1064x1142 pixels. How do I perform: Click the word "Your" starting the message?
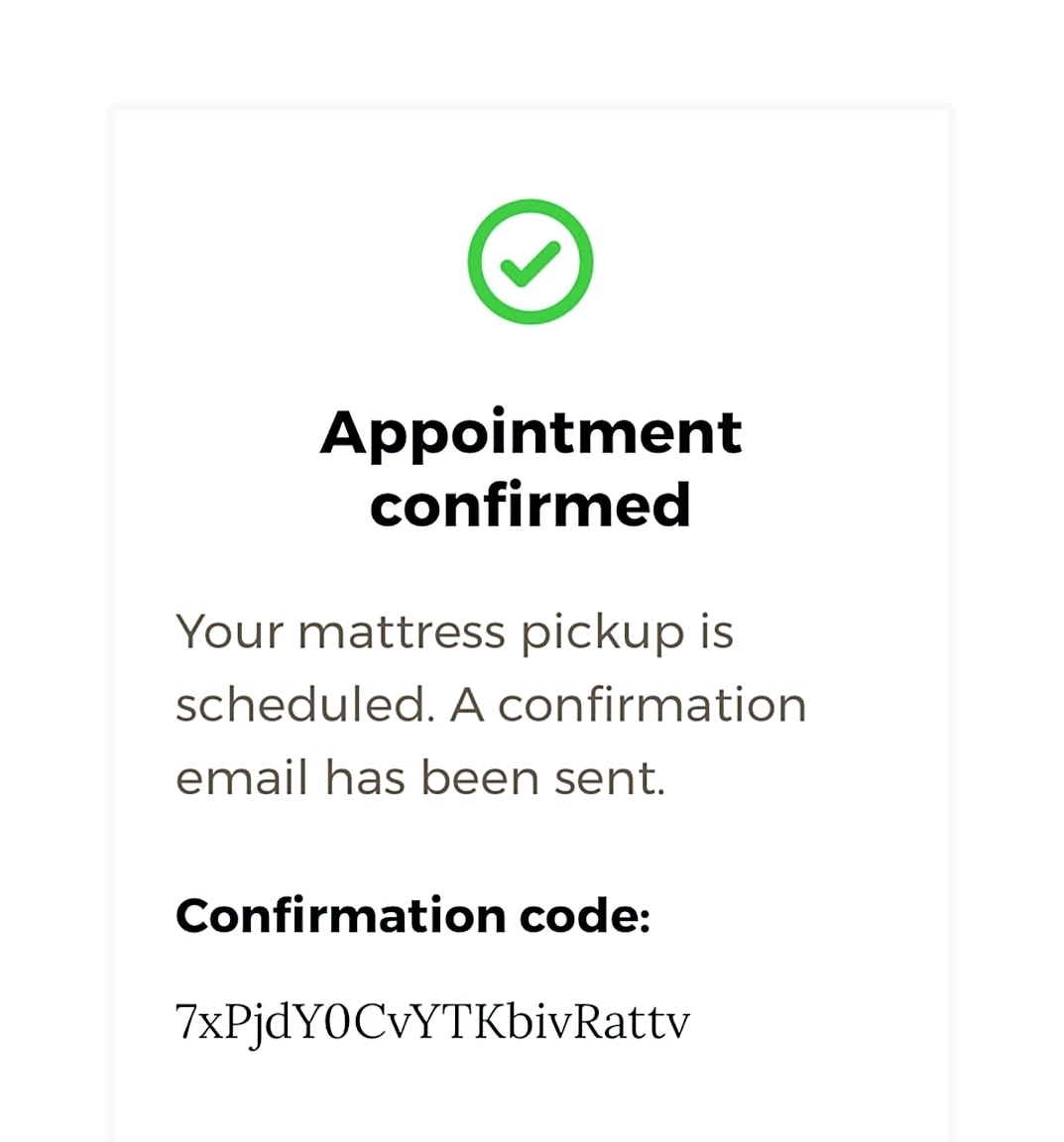229,632
